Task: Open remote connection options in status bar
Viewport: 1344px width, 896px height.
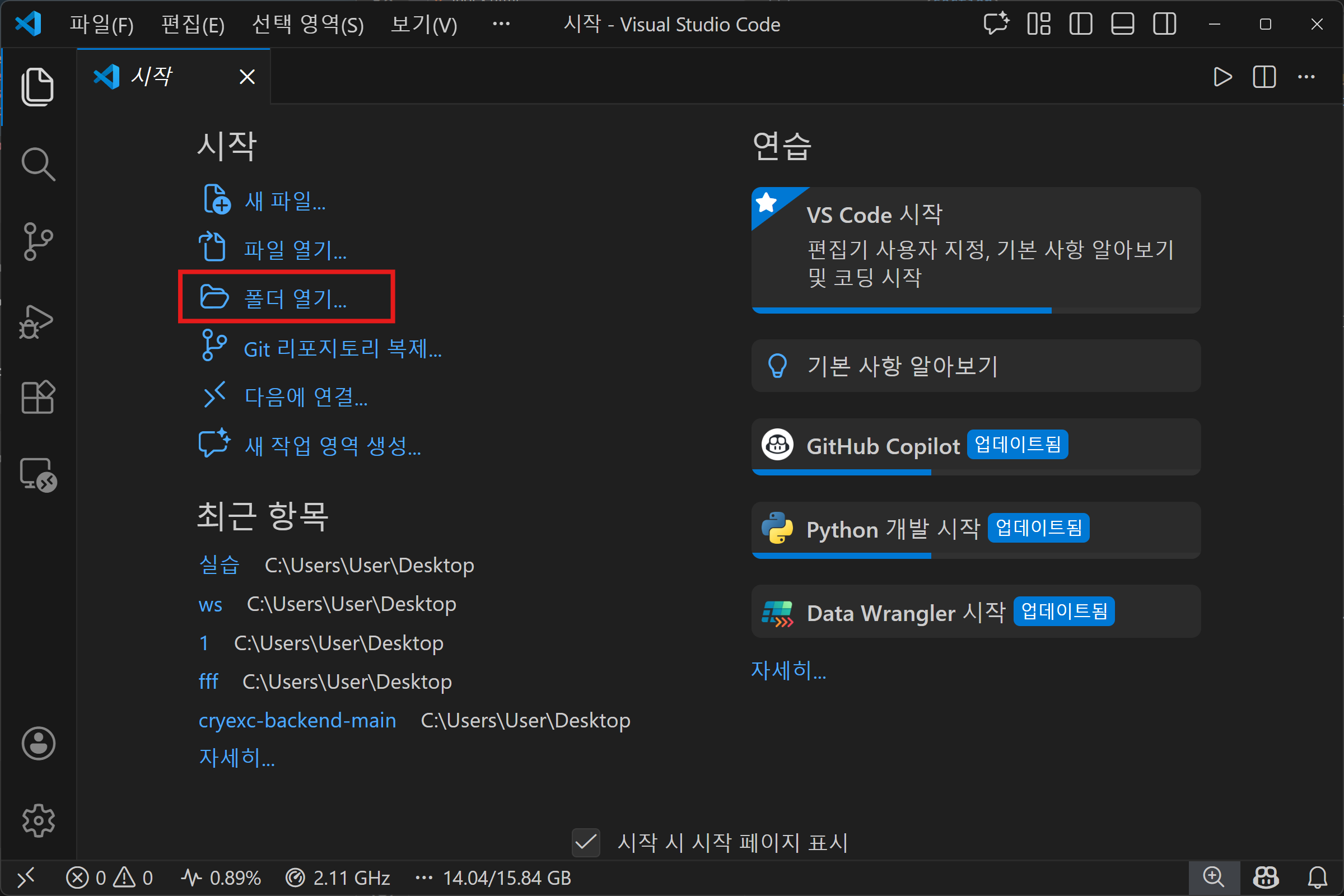Action: click(x=26, y=878)
